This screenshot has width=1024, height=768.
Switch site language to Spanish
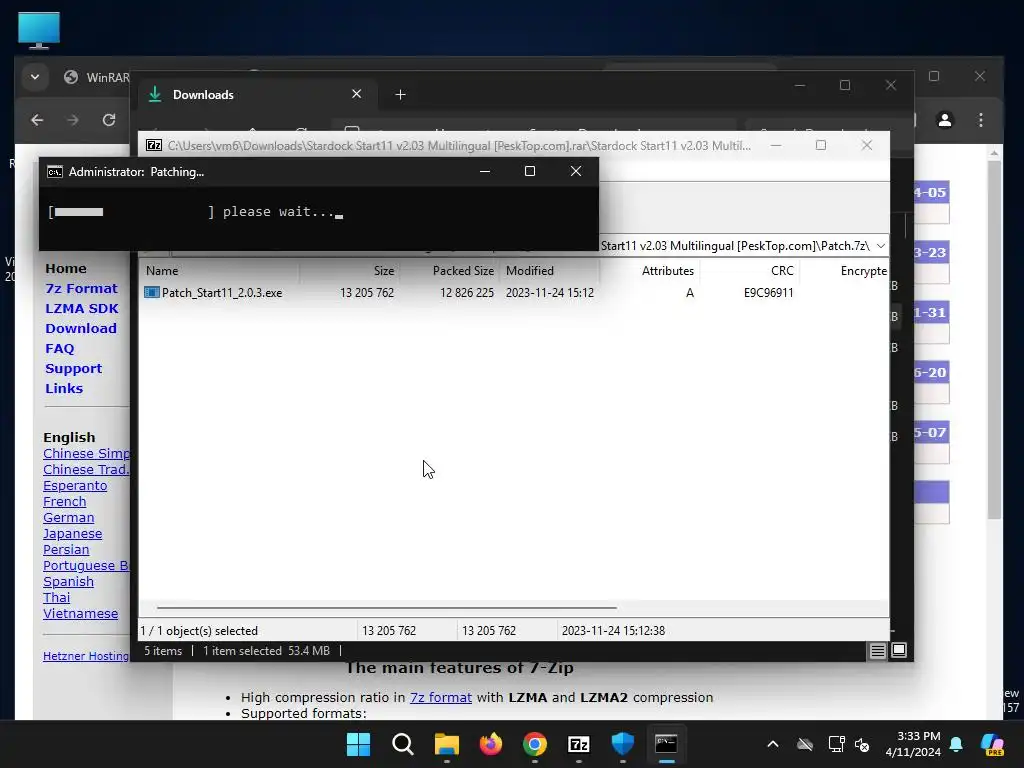tap(69, 581)
